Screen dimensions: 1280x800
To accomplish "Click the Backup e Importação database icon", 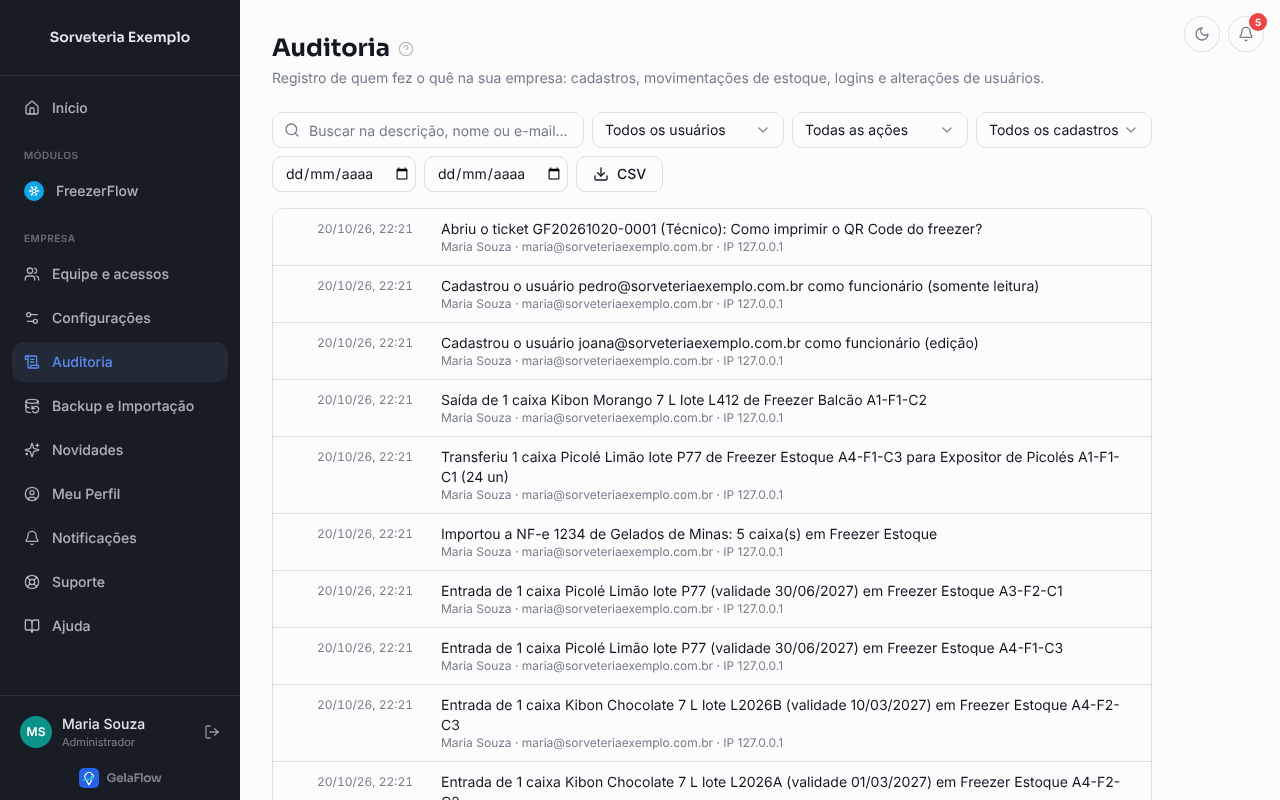I will (32, 406).
